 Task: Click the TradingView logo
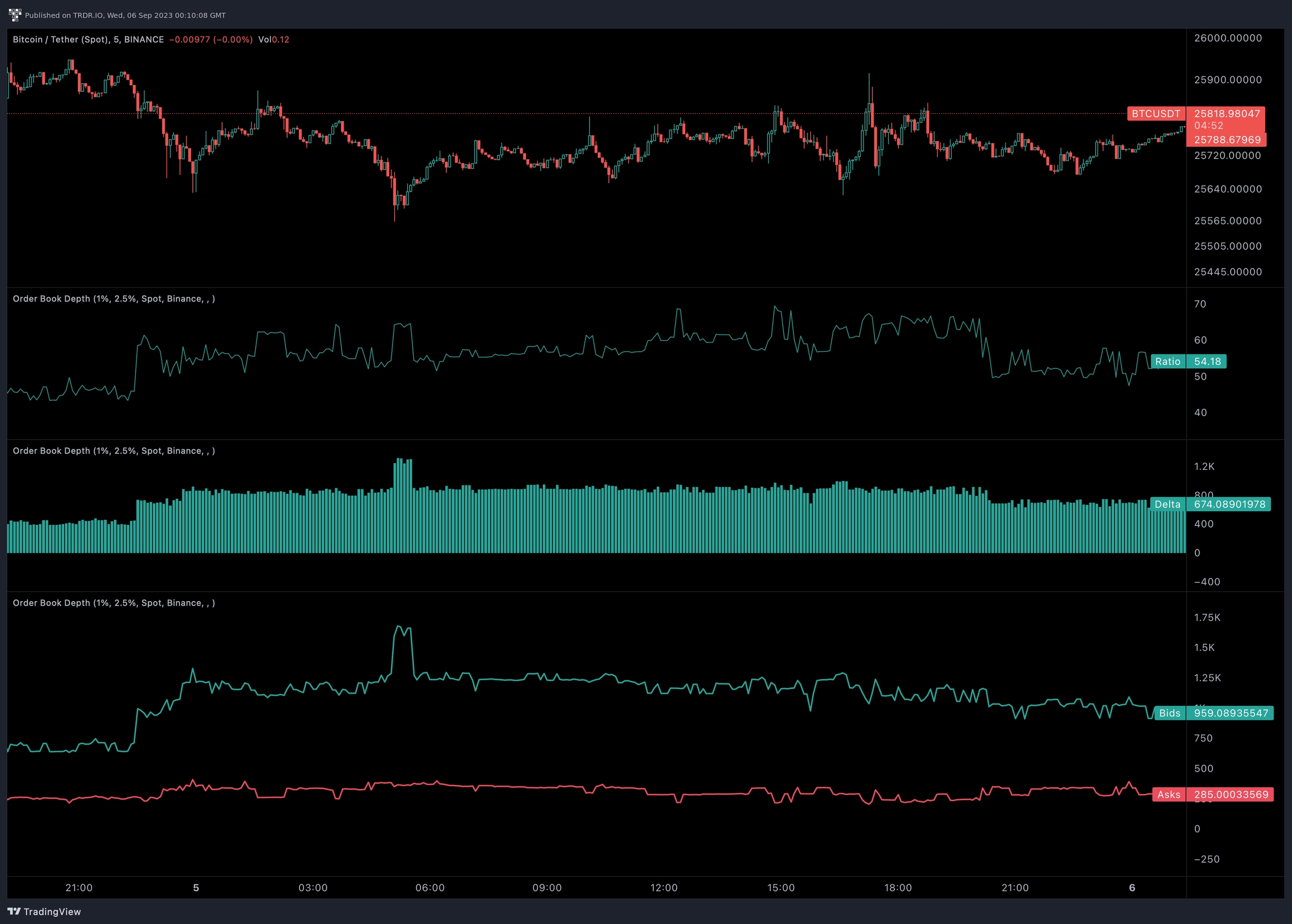[x=44, y=912]
